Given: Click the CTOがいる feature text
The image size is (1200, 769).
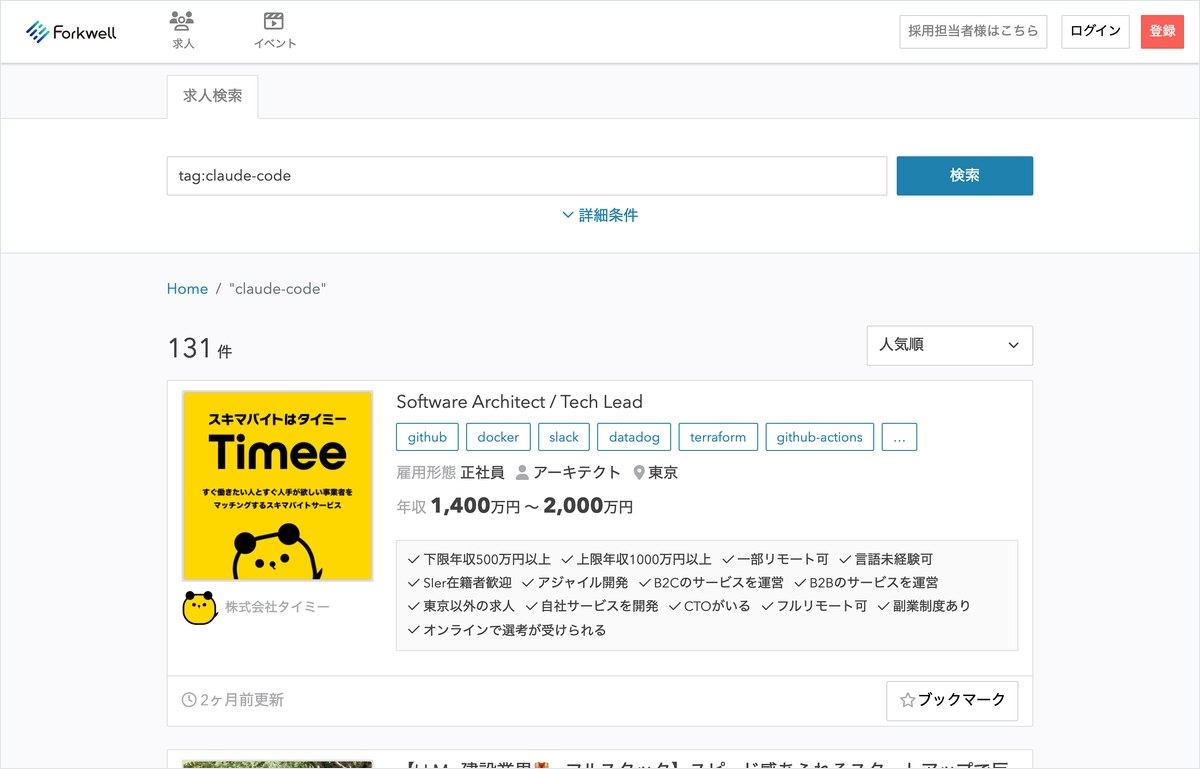Looking at the screenshot, I should [x=717, y=606].
